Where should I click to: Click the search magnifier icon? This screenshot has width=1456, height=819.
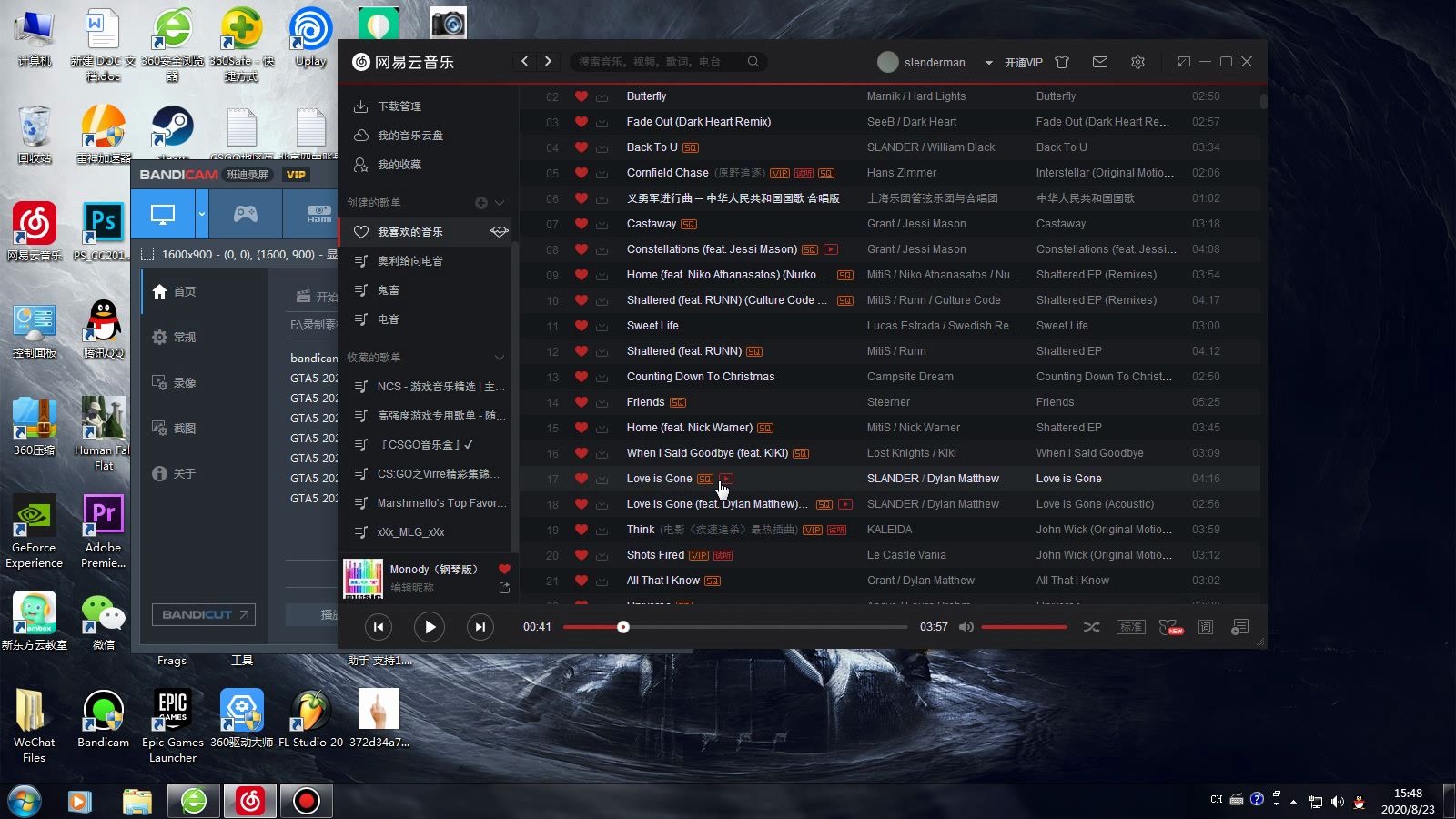pos(753,62)
